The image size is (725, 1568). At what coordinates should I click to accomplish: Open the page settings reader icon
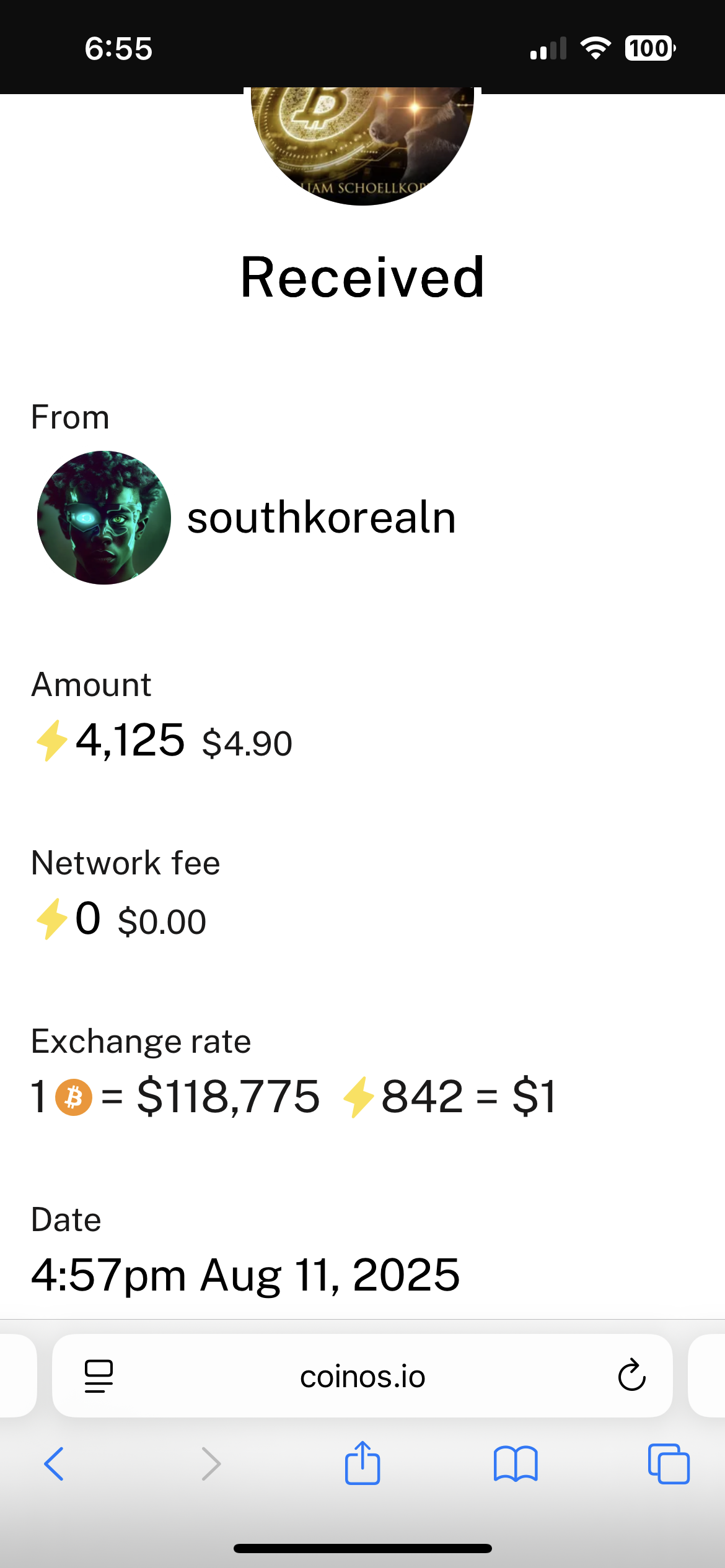(x=99, y=1376)
